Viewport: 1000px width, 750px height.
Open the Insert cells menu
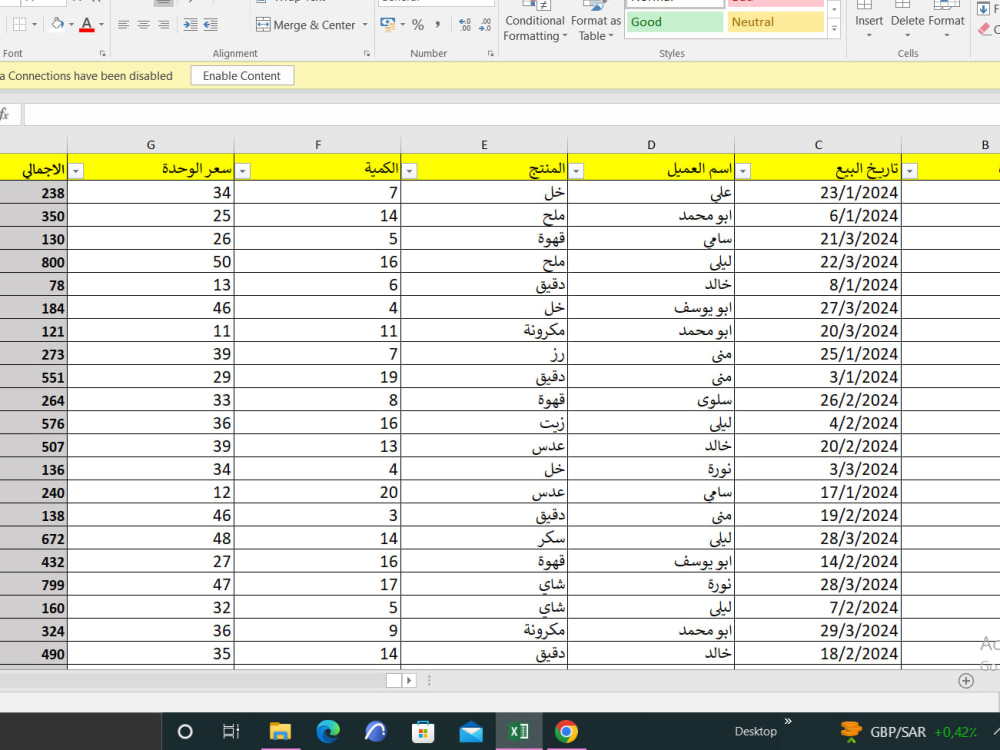tap(869, 21)
